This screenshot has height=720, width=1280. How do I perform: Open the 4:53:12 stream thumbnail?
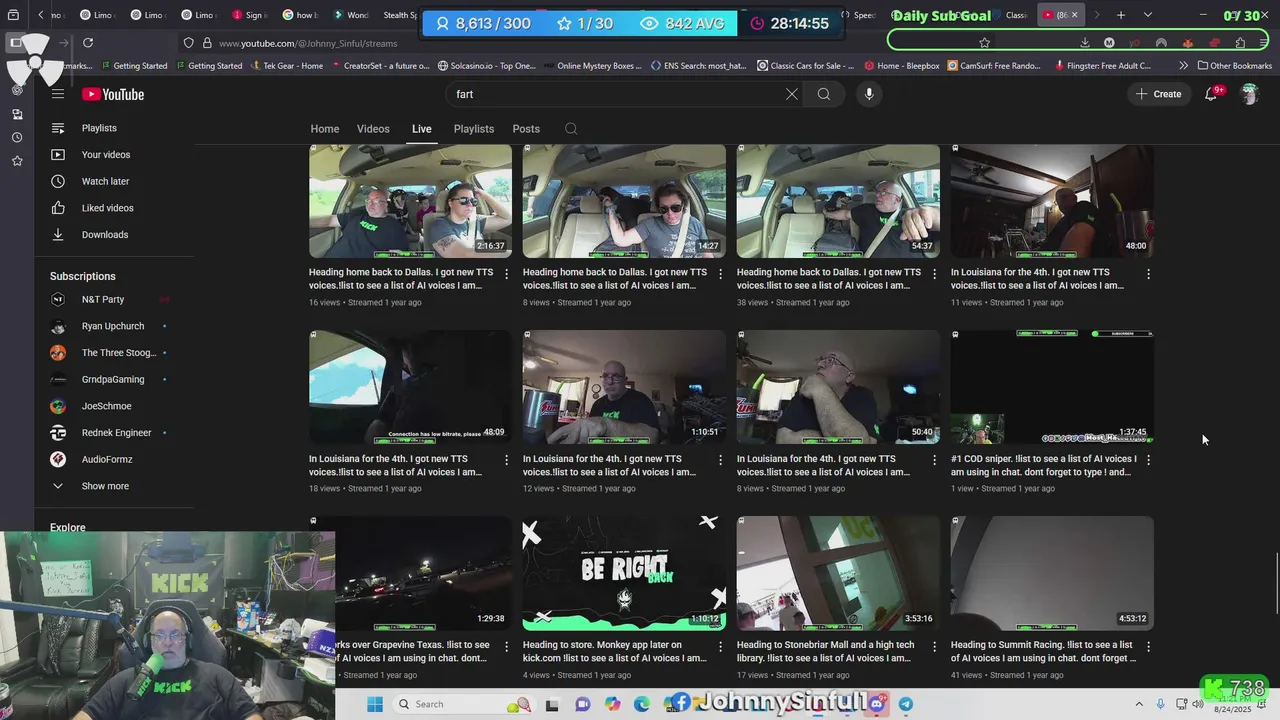[1052, 573]
